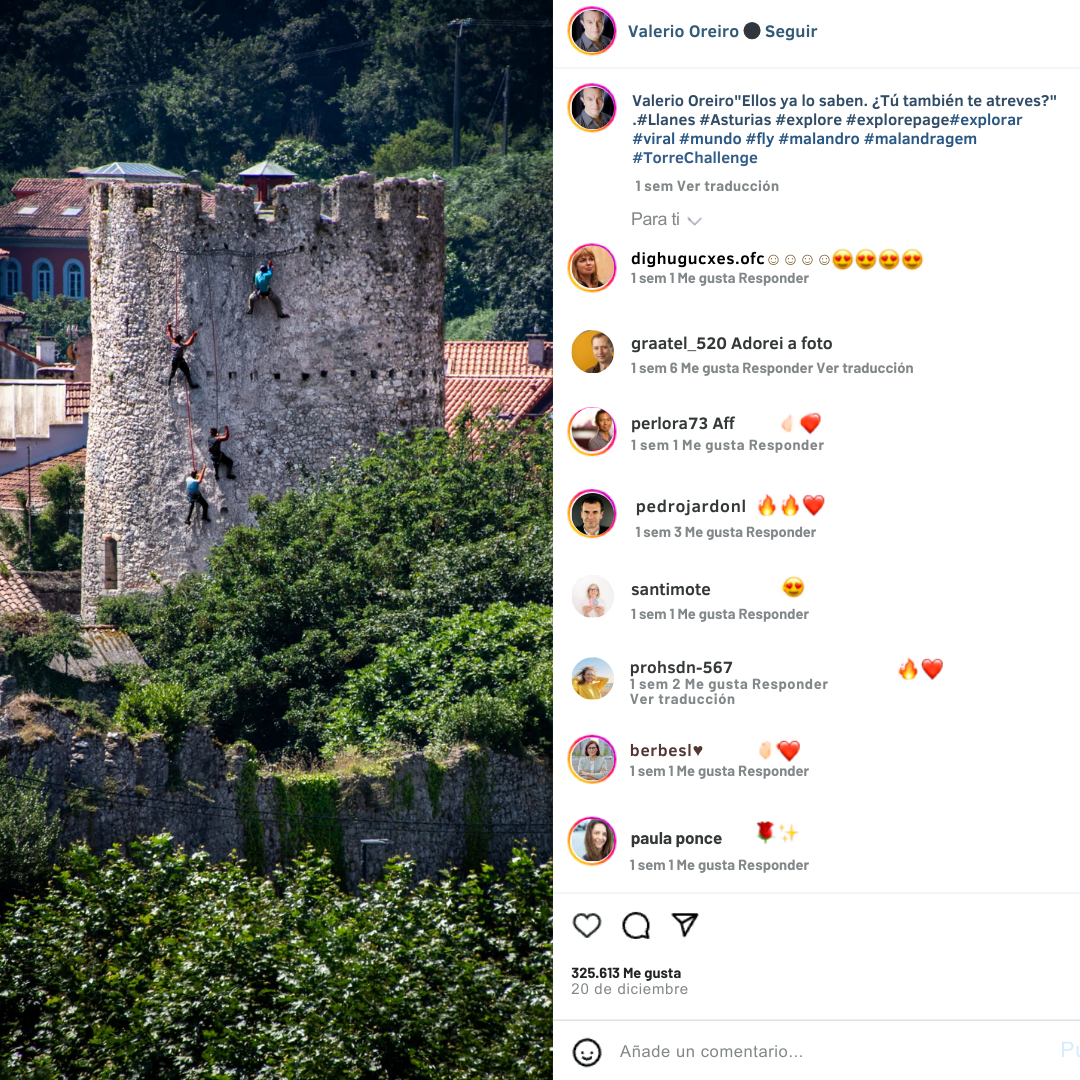Screen dimensions: 1080x1080
Task: Like the post with heart icon
Action: 587,925
